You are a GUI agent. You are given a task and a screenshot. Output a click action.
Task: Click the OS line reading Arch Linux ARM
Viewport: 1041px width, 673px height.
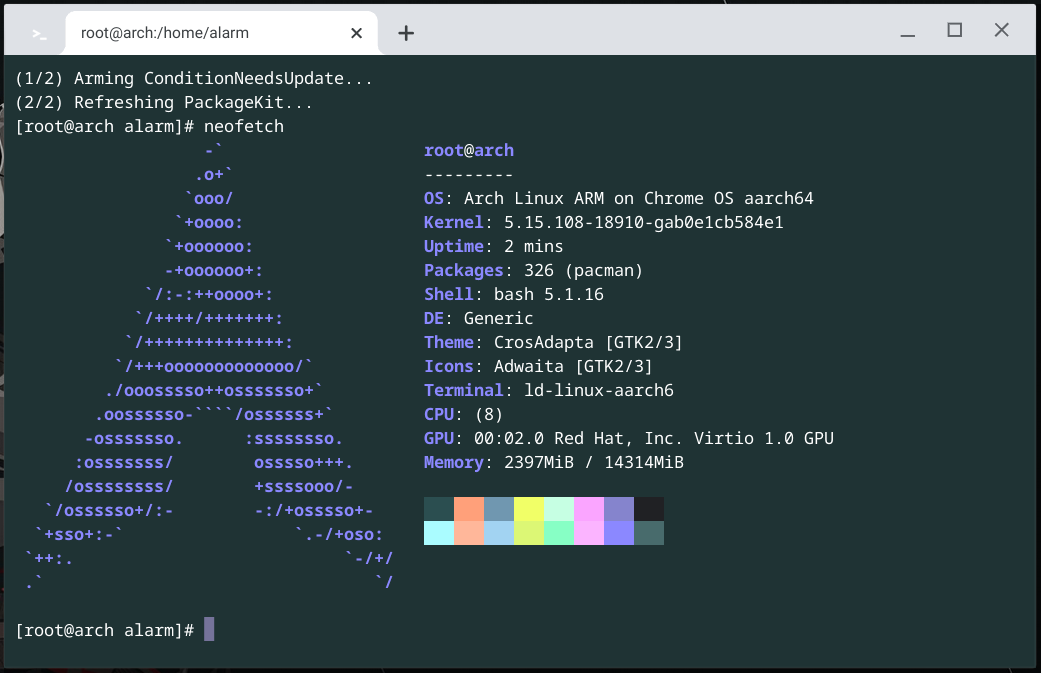pos(618,198)
